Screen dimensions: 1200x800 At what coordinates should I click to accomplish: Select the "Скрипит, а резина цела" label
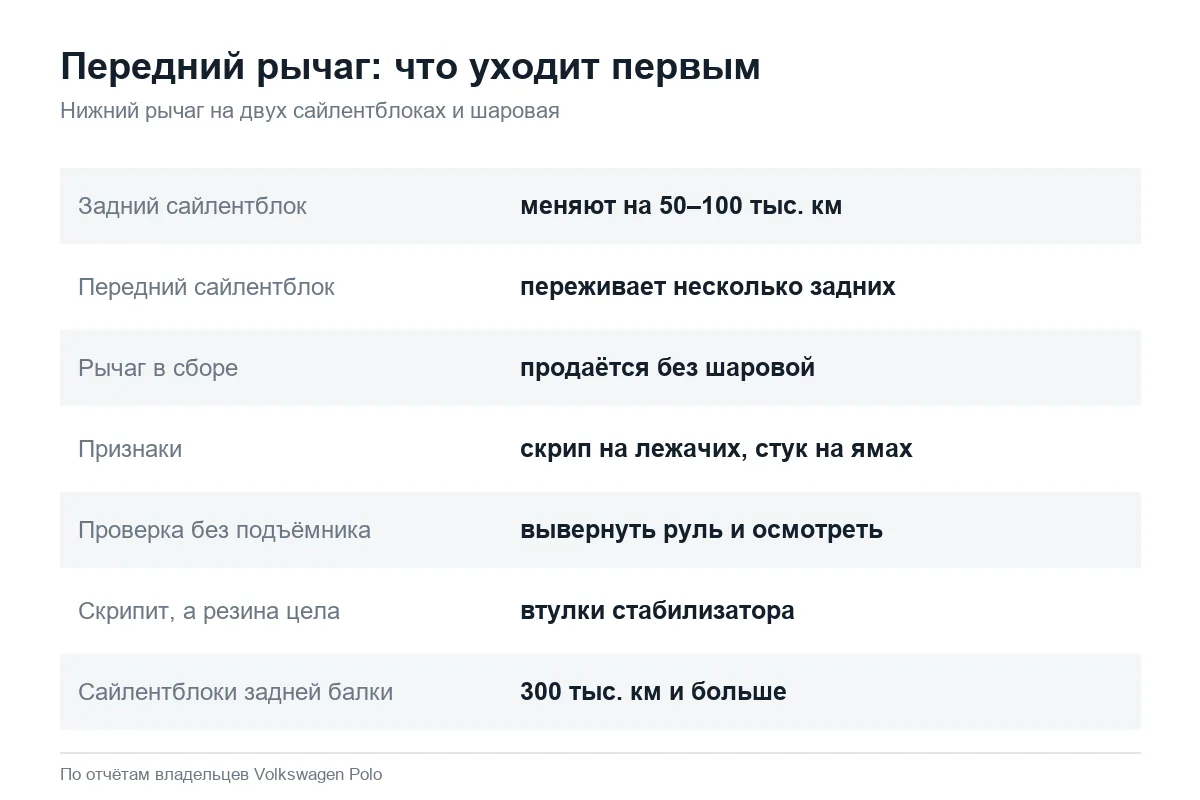(209, 611)
